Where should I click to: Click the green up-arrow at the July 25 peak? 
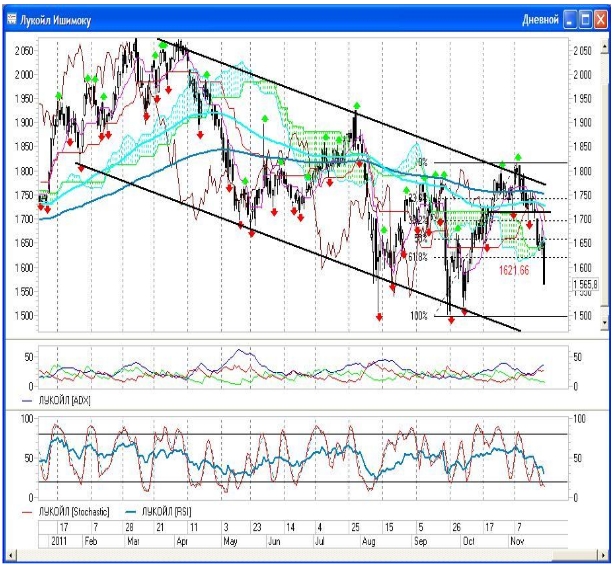click(x=357, y=106)
